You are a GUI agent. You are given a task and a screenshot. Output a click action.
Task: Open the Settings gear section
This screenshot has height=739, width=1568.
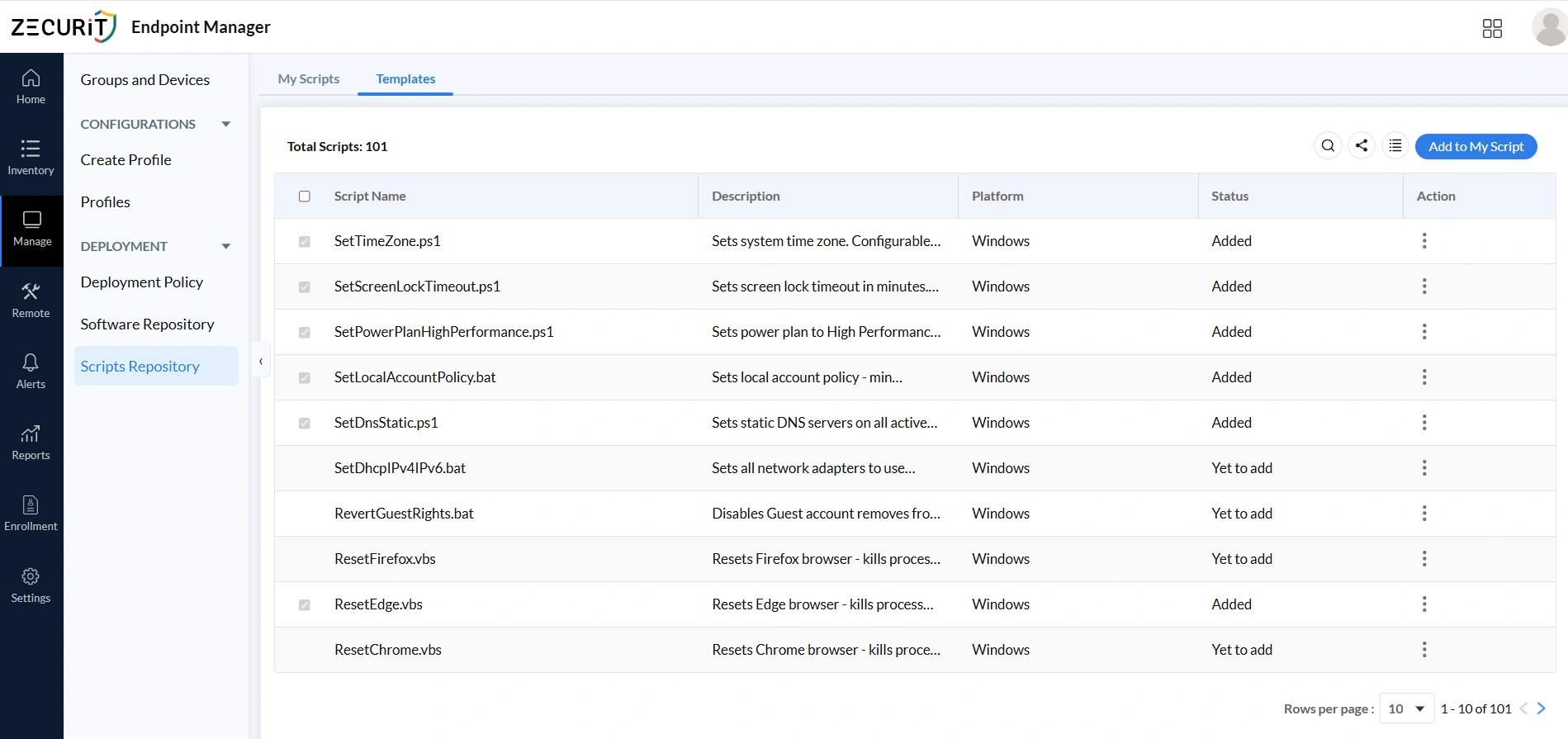coord(31,586)
